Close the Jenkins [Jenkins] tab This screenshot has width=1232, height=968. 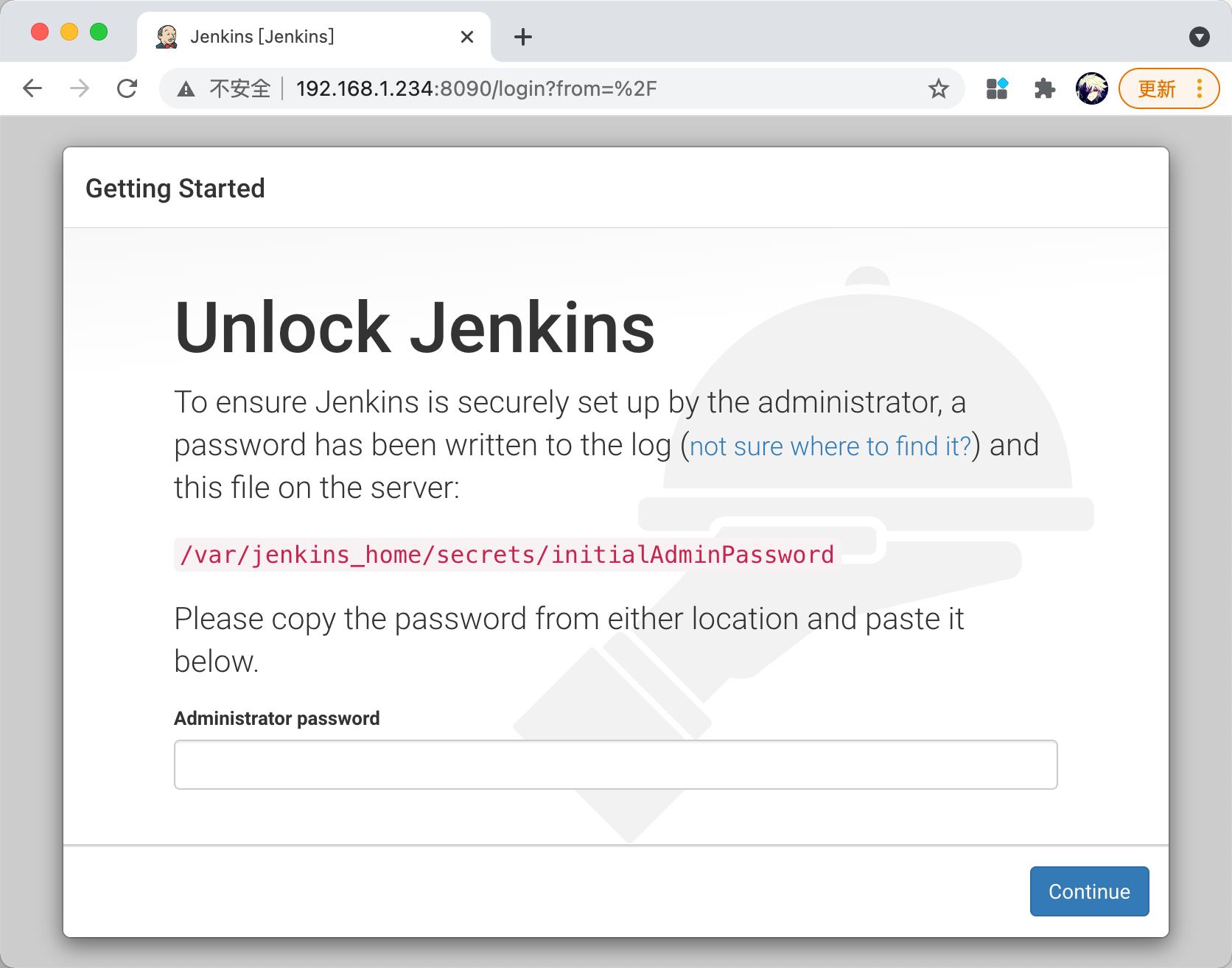tap(467, 37)
